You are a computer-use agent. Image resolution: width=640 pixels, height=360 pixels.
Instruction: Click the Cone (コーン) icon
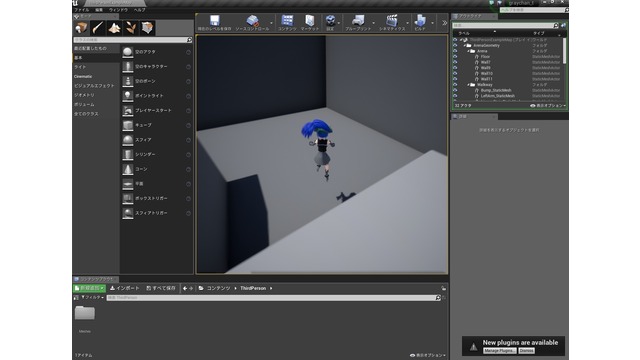coord(128,169)
